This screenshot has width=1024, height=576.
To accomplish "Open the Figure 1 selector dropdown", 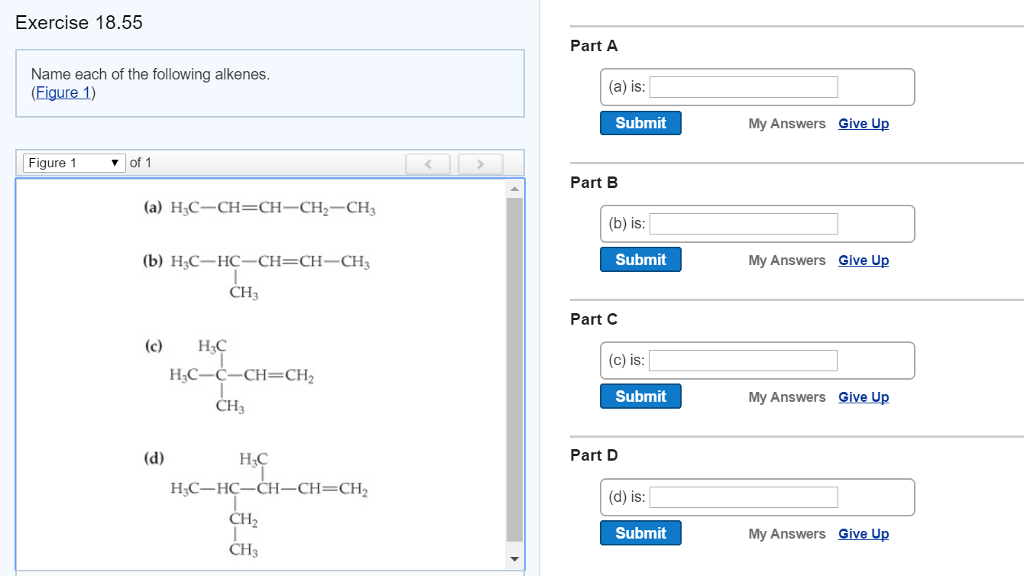I will pyautogui.click(x=72, y=162).
